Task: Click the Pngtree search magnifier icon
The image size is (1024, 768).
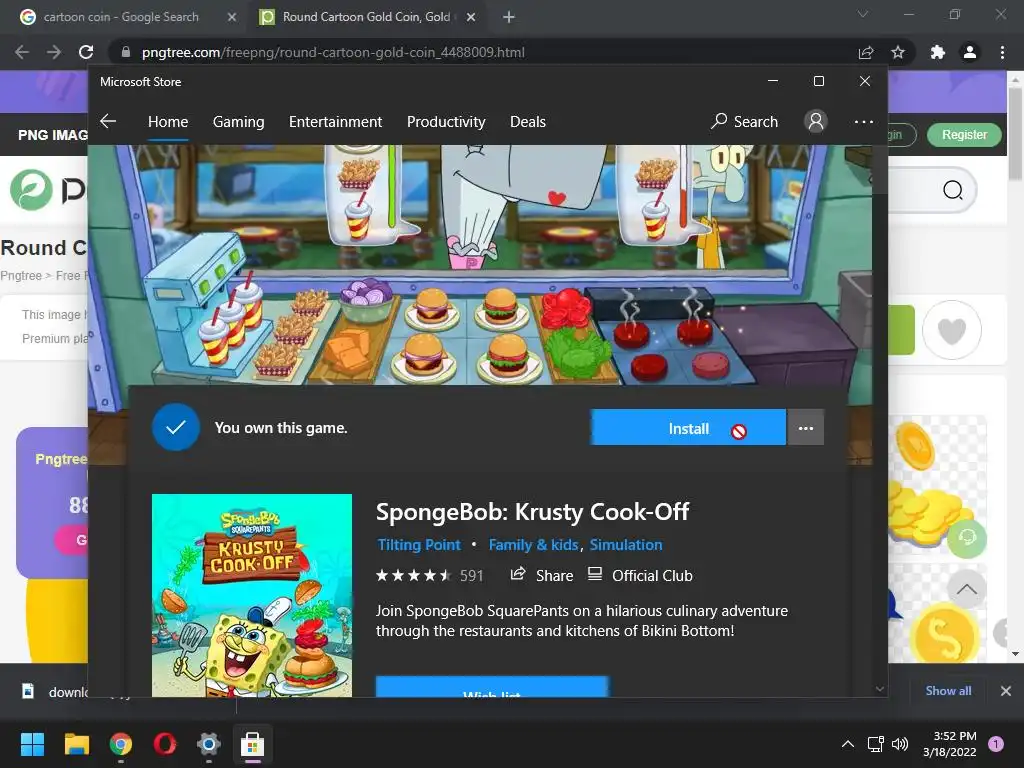Action: coord(953,190)
